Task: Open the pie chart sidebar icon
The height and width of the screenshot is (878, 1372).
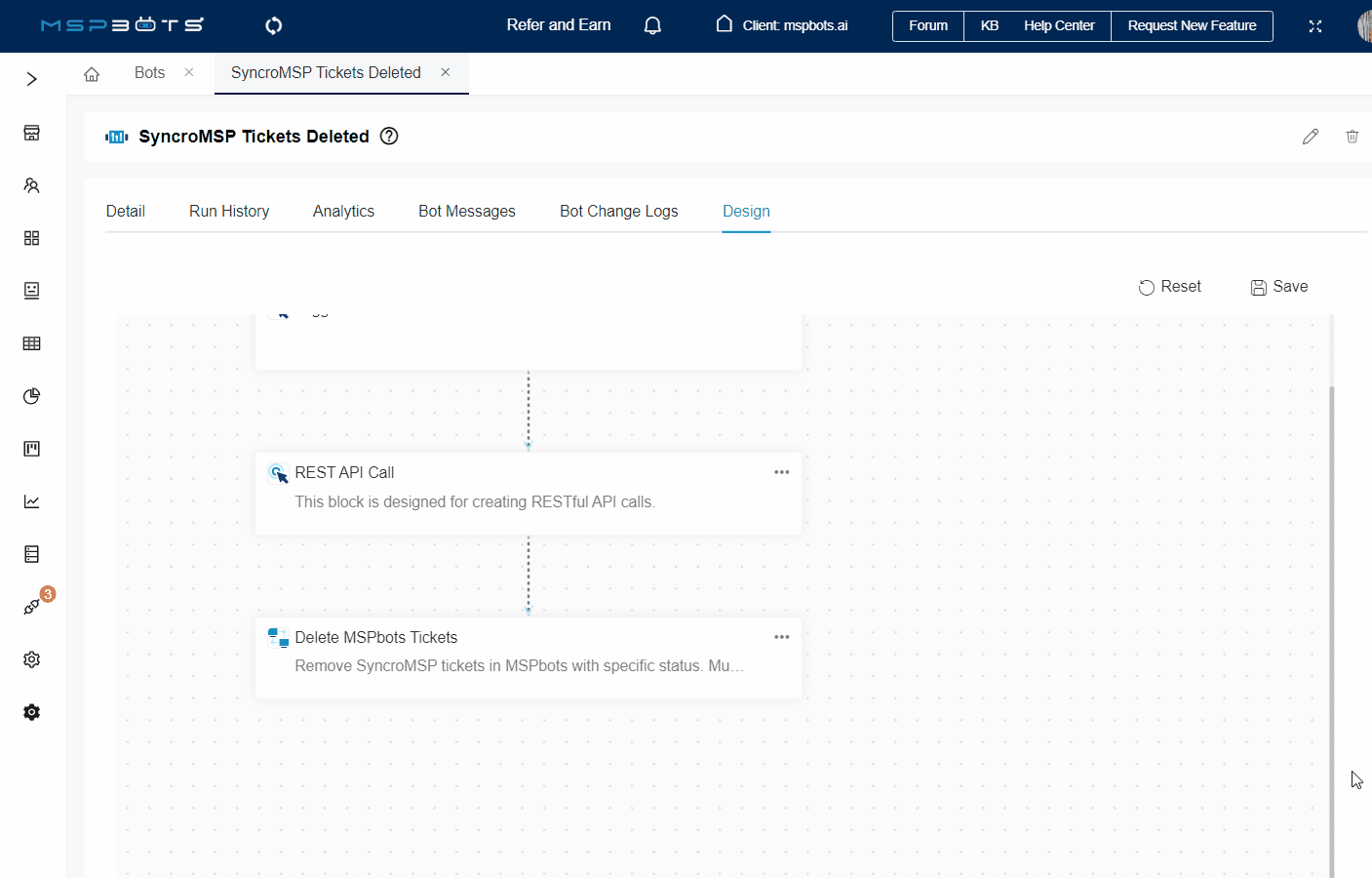Action: (31, 396)
